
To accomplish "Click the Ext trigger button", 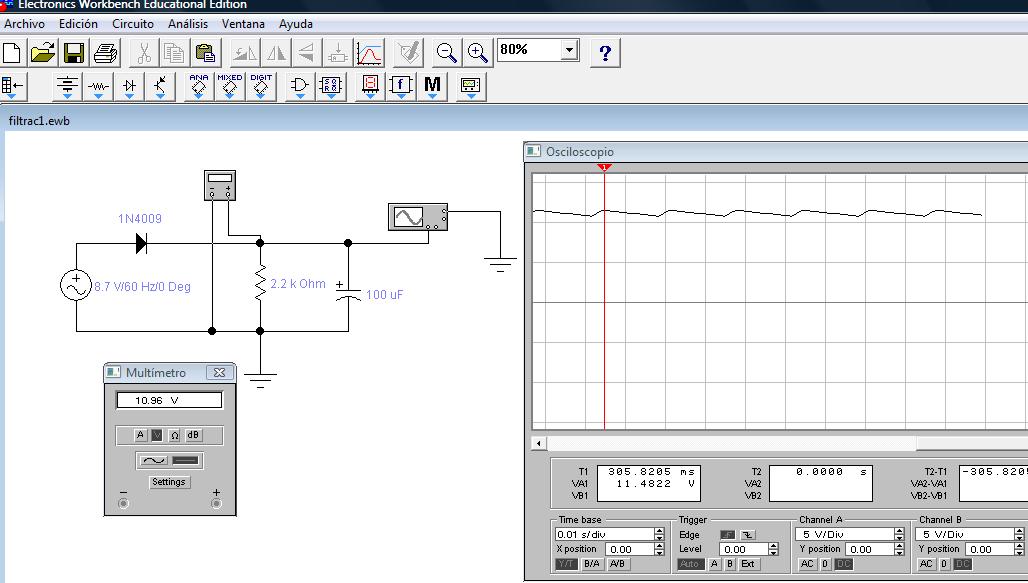I will tap(748, 564).
